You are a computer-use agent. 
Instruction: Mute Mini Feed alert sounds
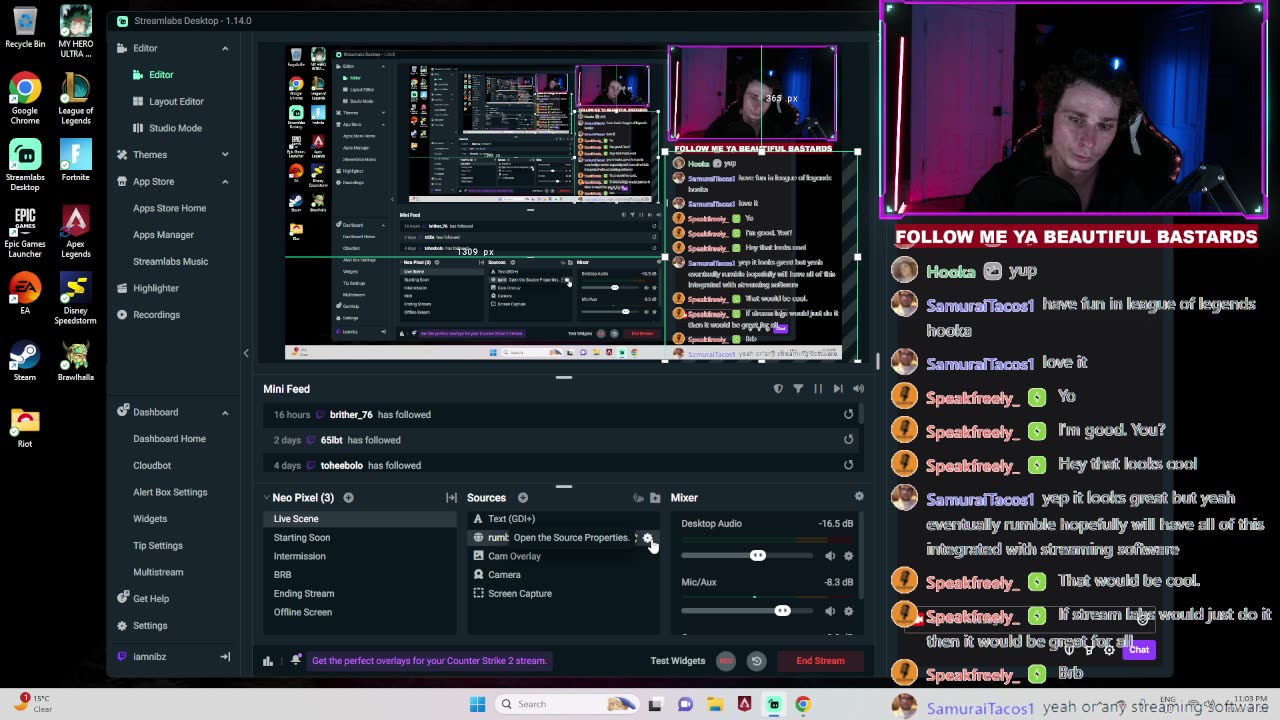point(858,389)
